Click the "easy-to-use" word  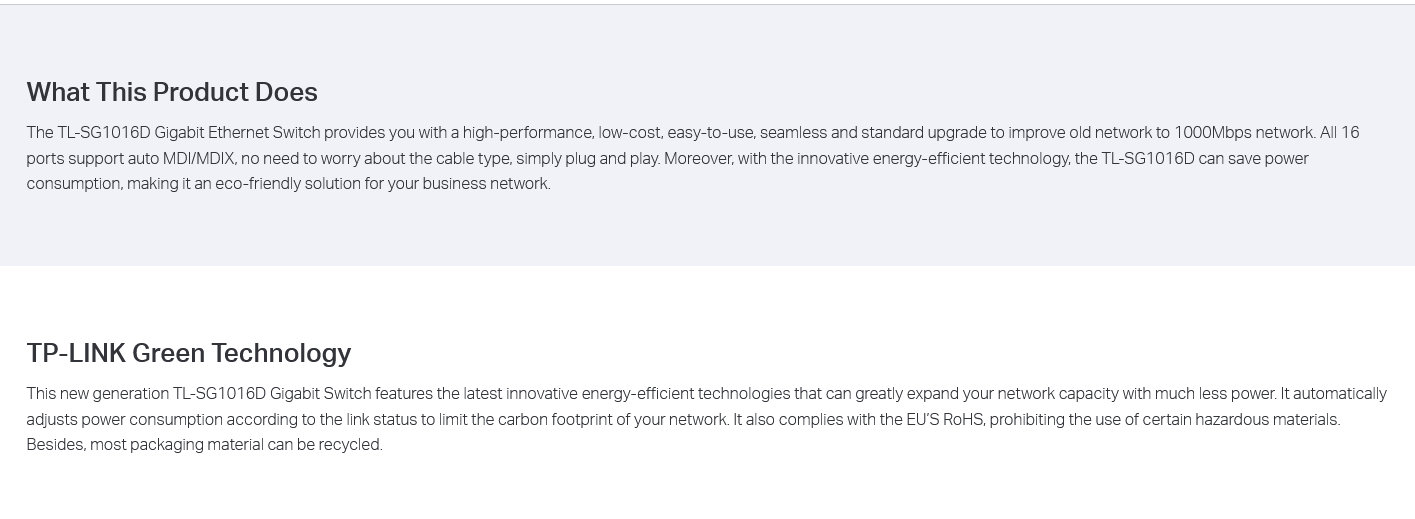[711, 133]
